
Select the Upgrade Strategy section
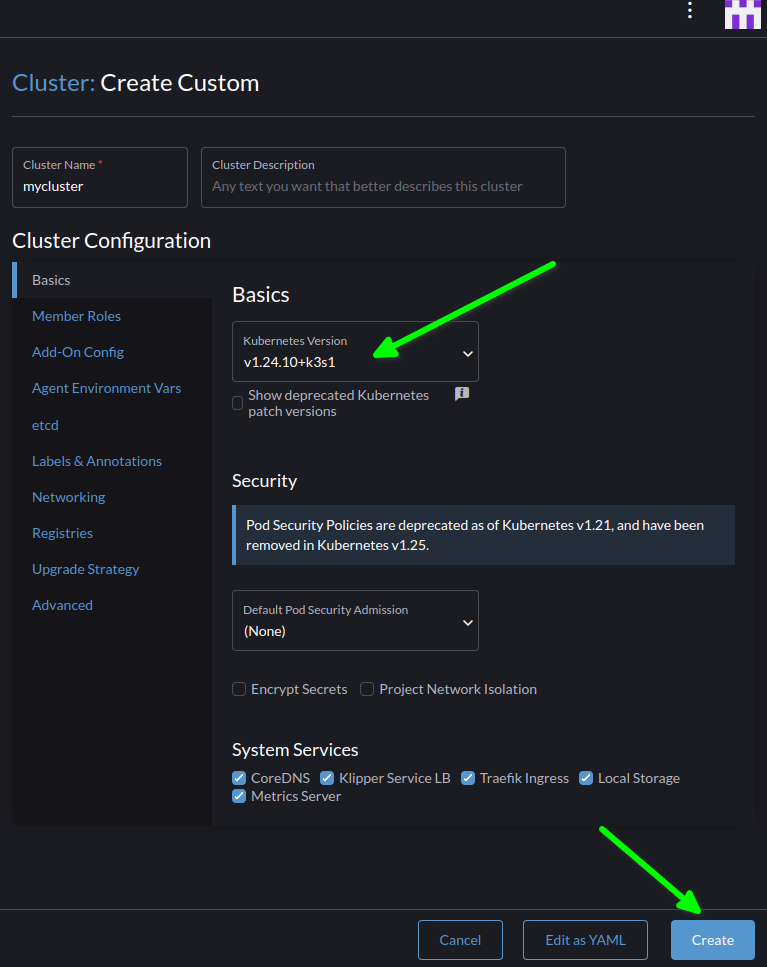pos(85,569)
